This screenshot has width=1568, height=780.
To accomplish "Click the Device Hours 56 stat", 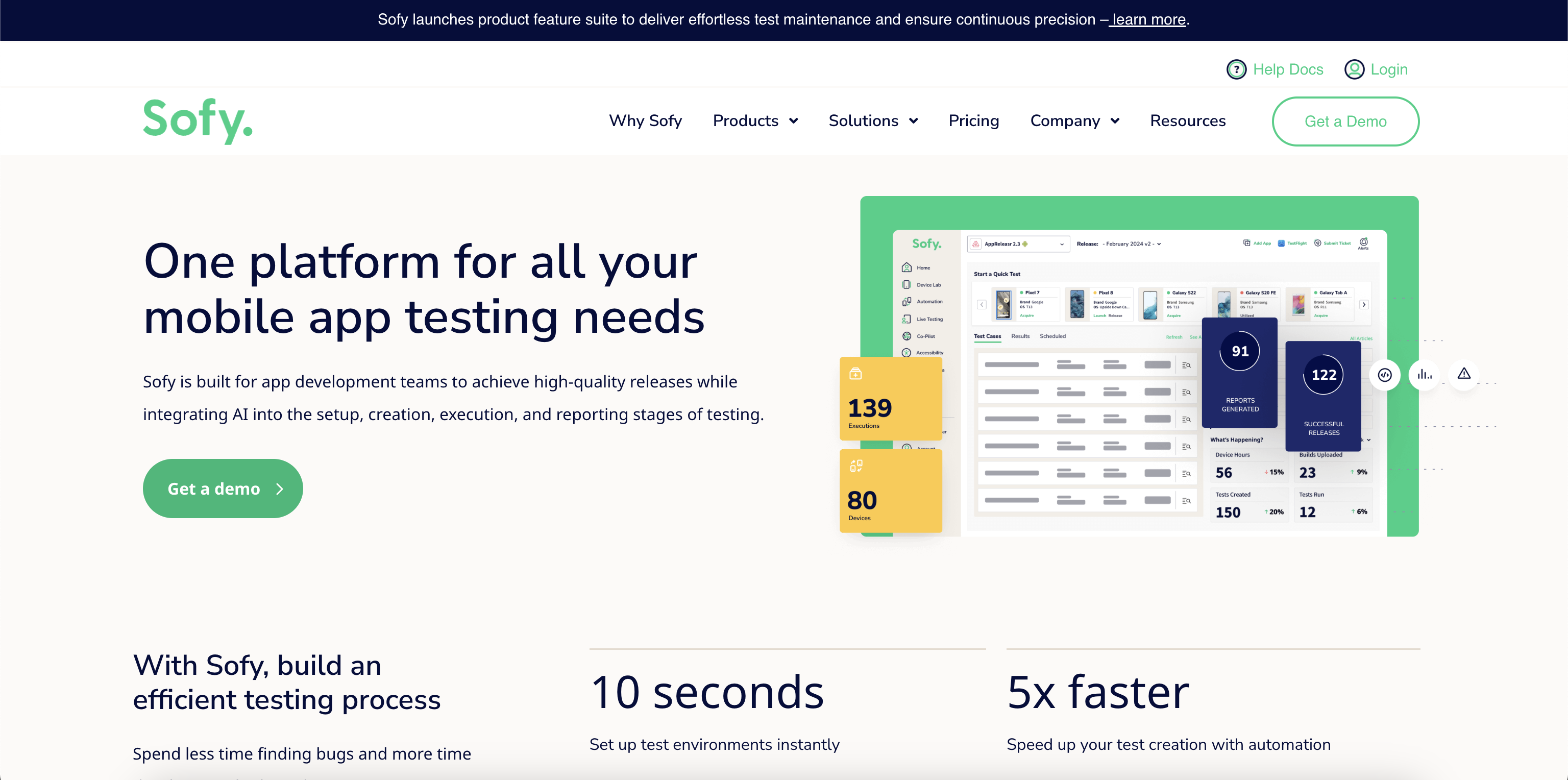I will tap(1249, 467).
